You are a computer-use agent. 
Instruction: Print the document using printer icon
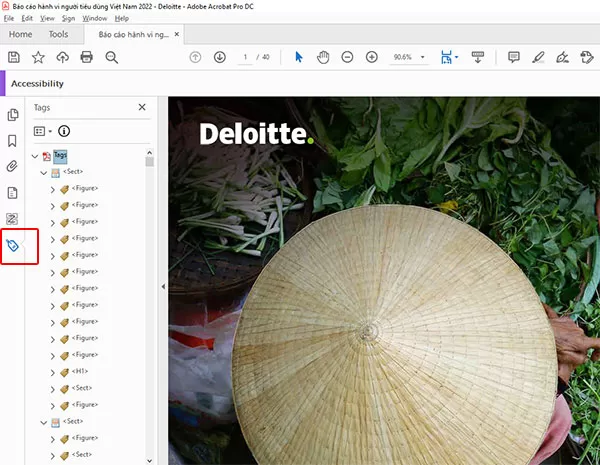[x=87, y=57]
